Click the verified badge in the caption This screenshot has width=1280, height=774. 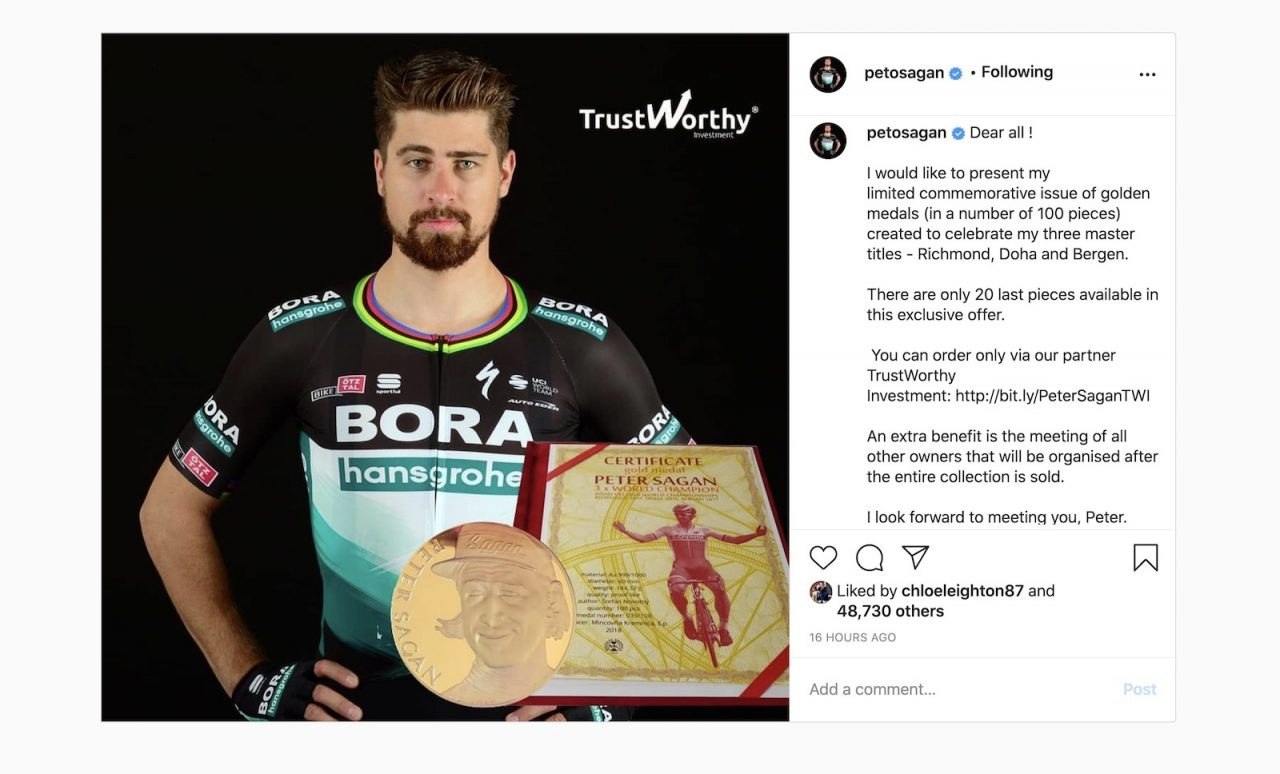pos(958,133)
